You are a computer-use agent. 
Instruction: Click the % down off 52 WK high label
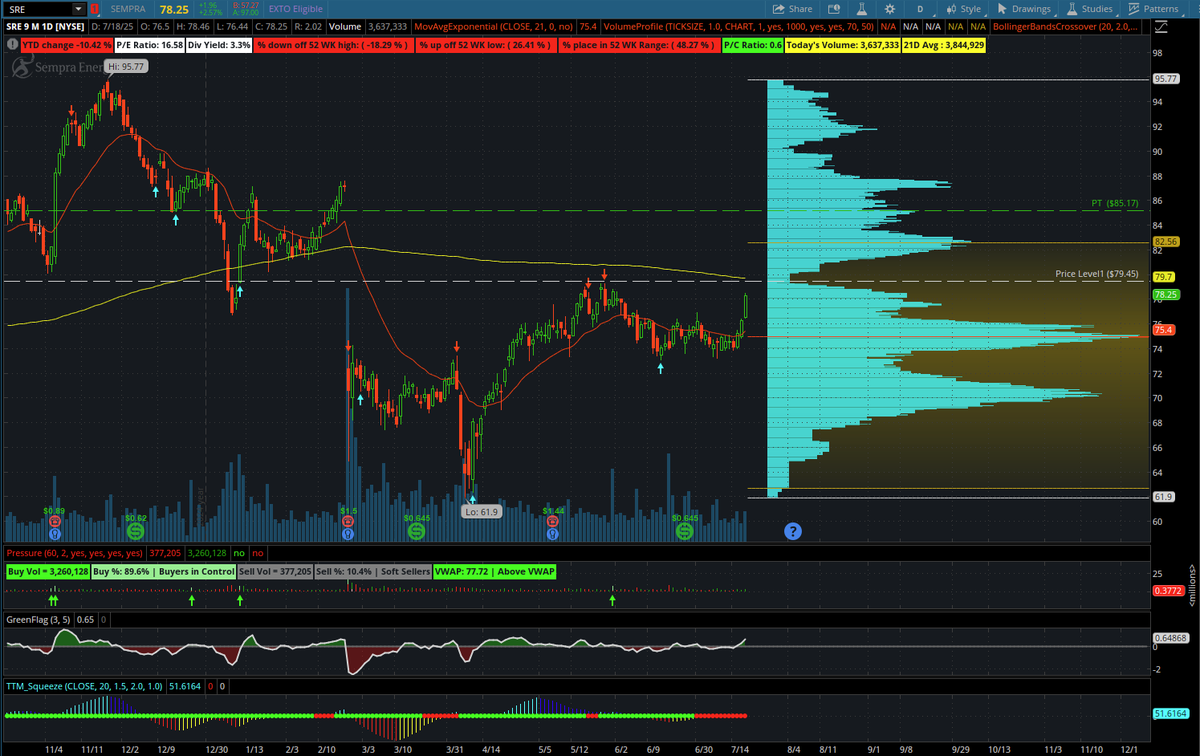click(x=334, y=45)
